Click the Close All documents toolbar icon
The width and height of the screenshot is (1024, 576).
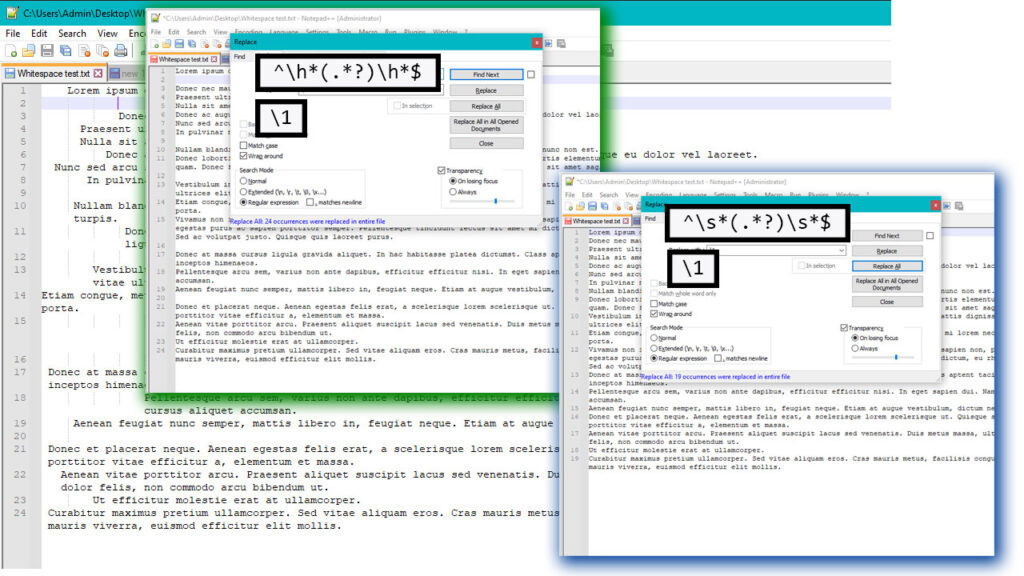103,50
